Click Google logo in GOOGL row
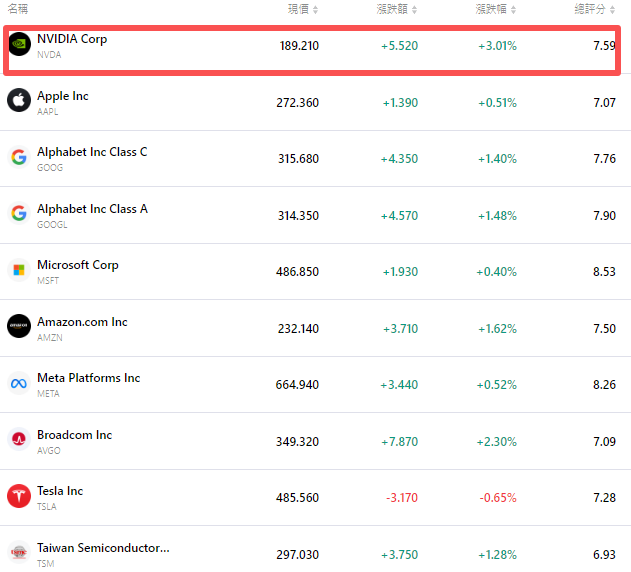Viewport: 631px width, 572px height. (x=19, y=213)
